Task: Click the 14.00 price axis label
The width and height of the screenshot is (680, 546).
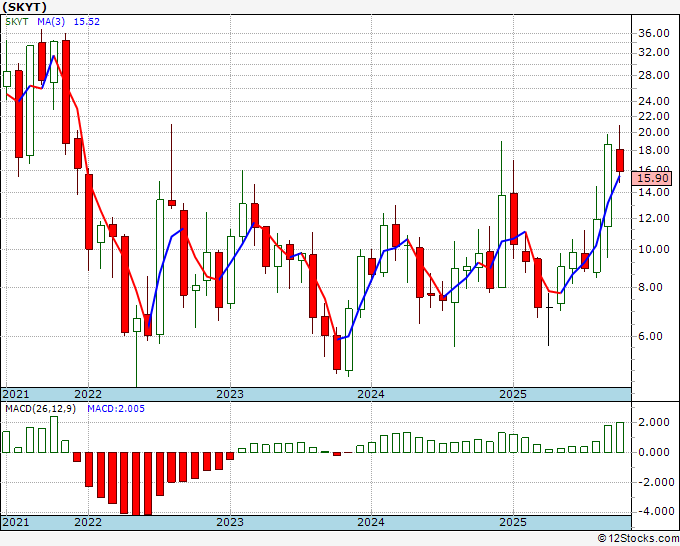Action: pyautogui.click(x=654, y=192)
